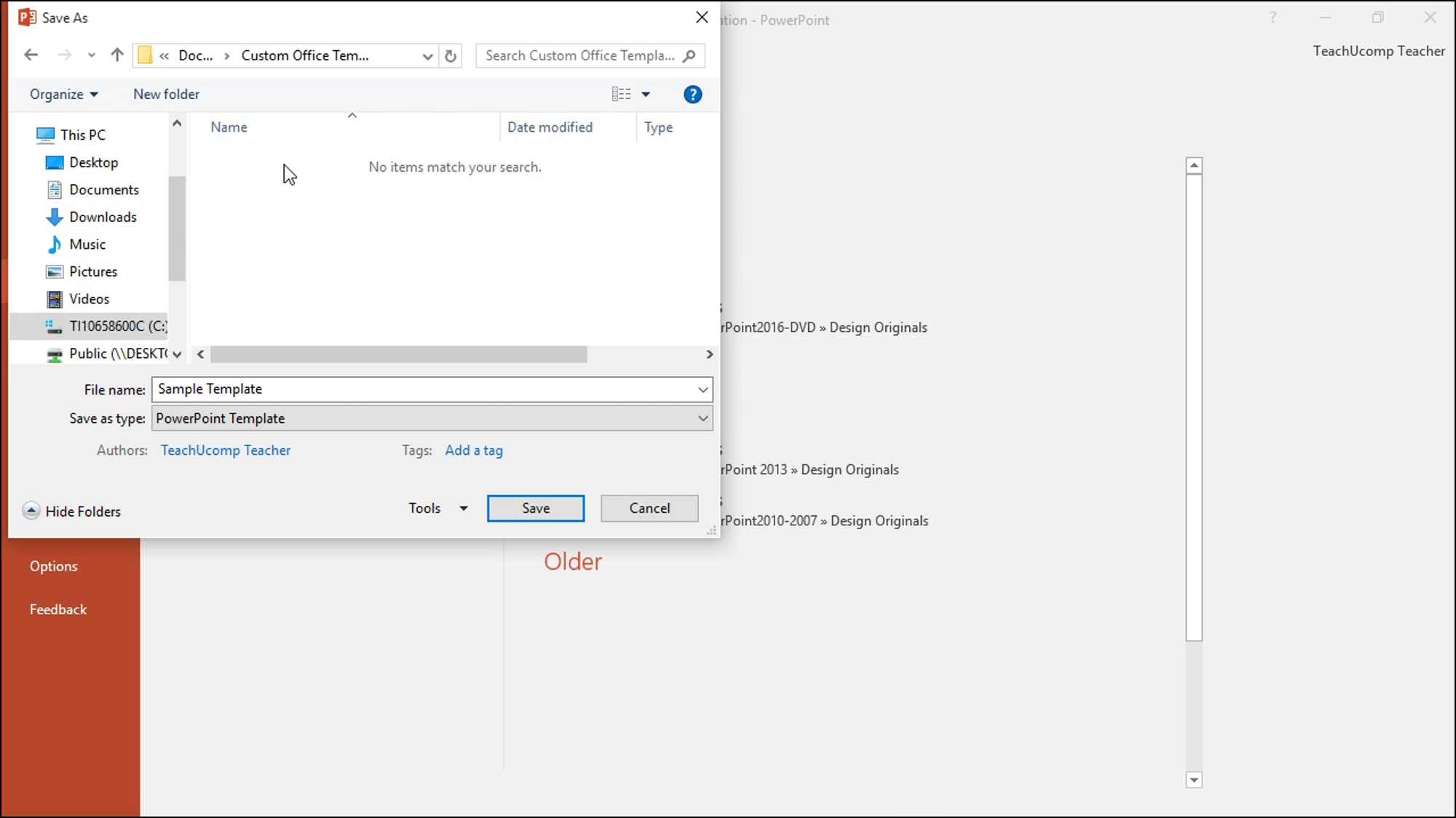Expand the File name dropdown
The height and width of the screenshot is (818, 1456).
point(703,389)
